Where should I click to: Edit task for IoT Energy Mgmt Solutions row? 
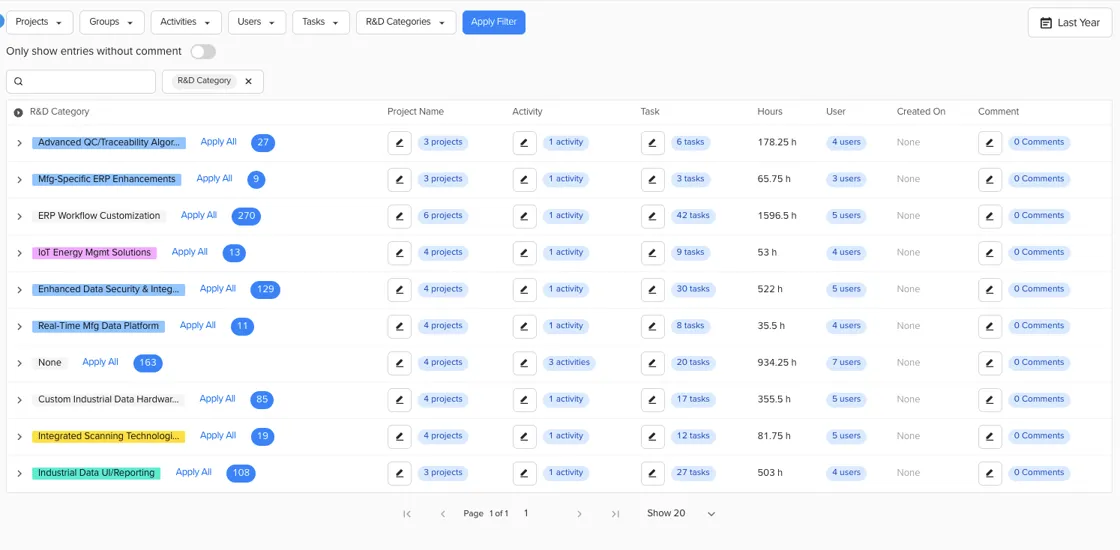653,253
